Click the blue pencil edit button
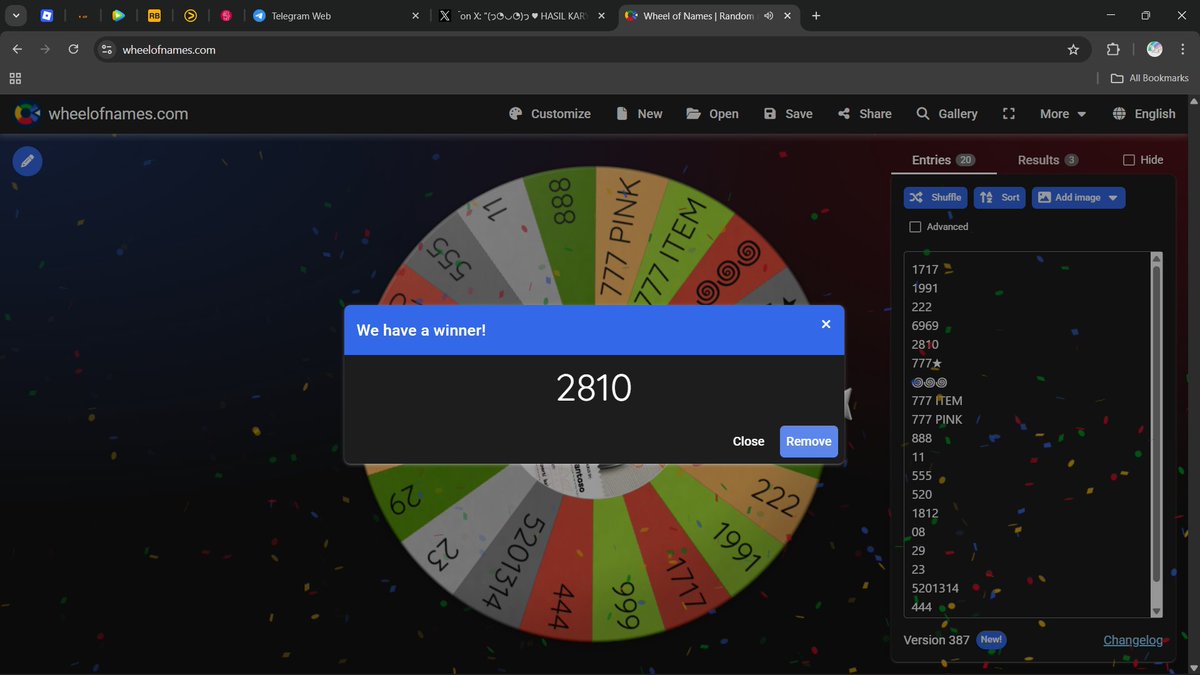Image resolution: width=1200 pixels, height=675 pixels. (27, 160)
